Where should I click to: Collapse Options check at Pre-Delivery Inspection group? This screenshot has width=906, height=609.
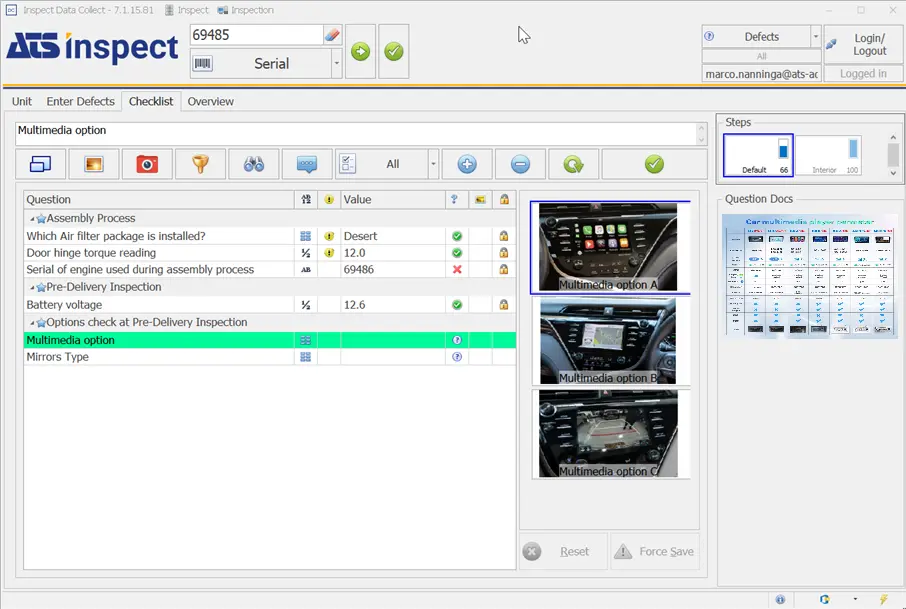click(x=32, y=323)
